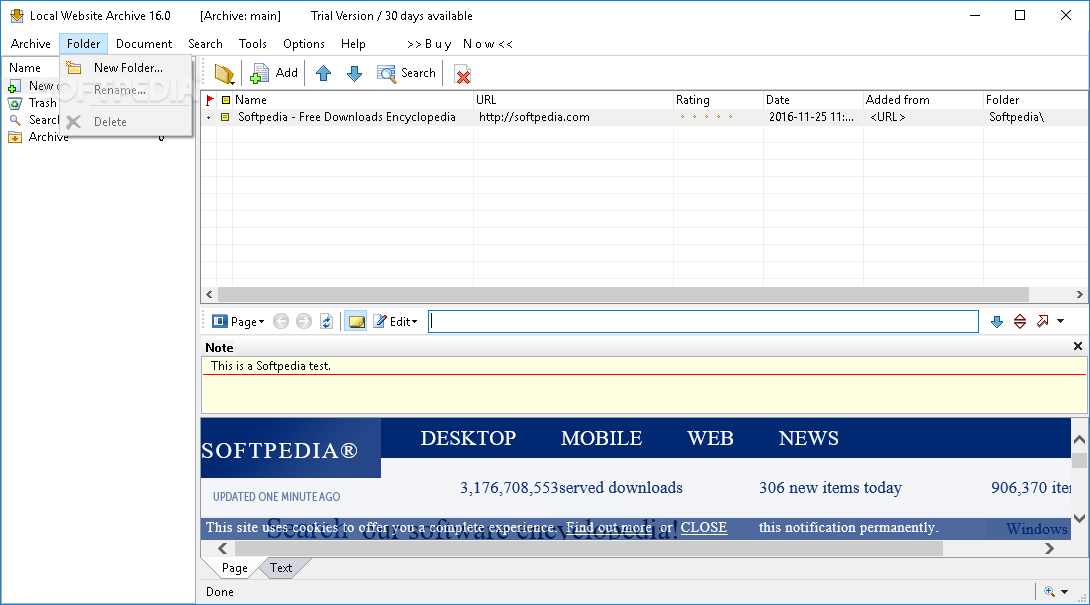Click the red flag column header icon
1090x605 pixels.
tap(209, 99)
